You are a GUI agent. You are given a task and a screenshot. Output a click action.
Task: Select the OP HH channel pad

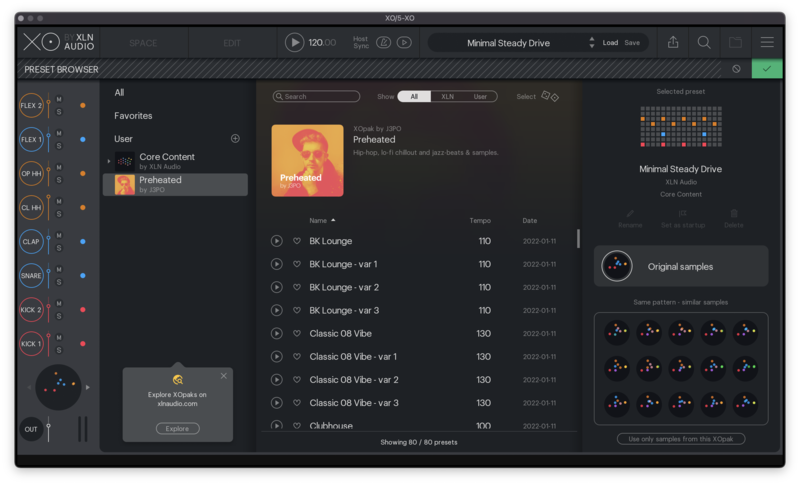tap(31, 173)
